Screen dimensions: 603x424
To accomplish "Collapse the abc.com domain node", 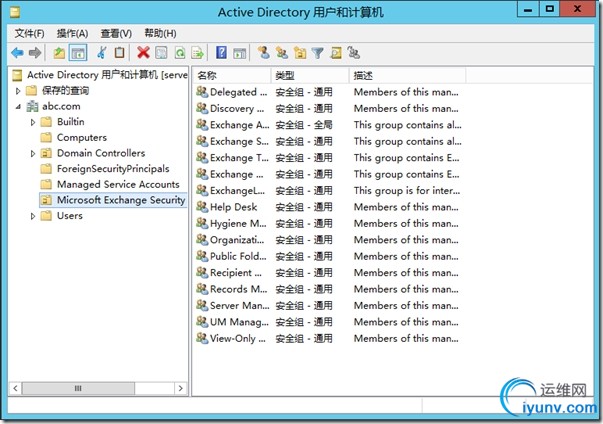I will tap(18, 107).
